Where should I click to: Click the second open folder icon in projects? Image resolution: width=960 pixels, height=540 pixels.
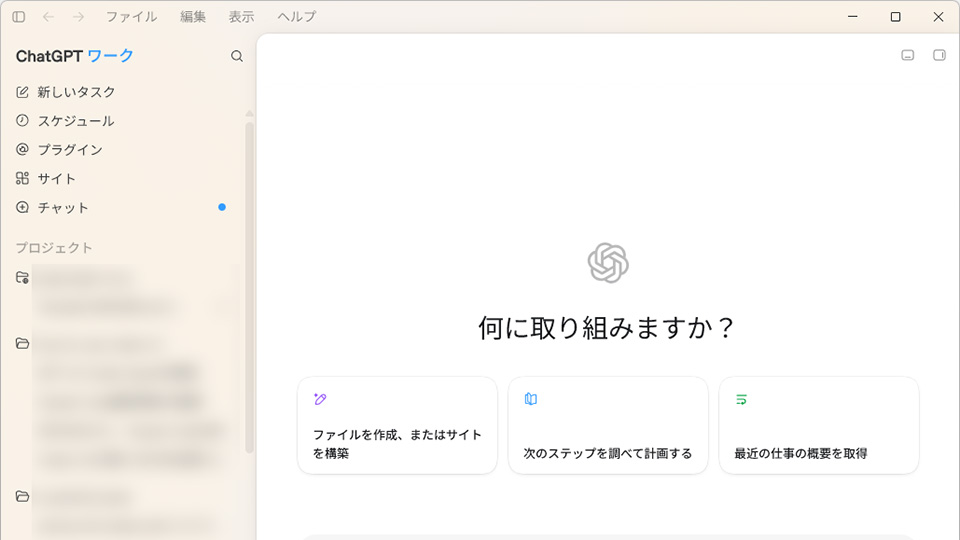(22, 343)
